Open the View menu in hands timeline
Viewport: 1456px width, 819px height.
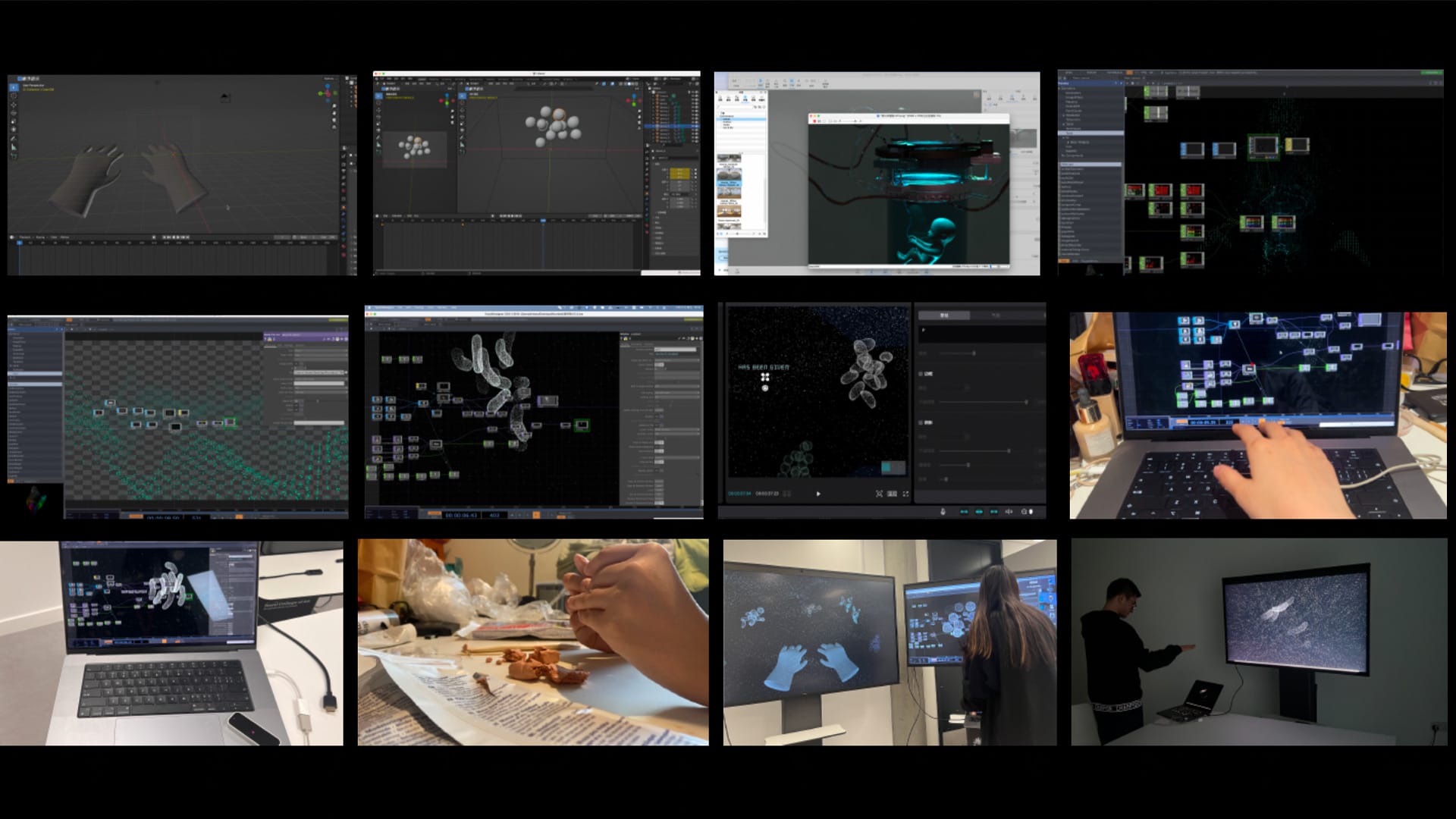tap(53, 237)
